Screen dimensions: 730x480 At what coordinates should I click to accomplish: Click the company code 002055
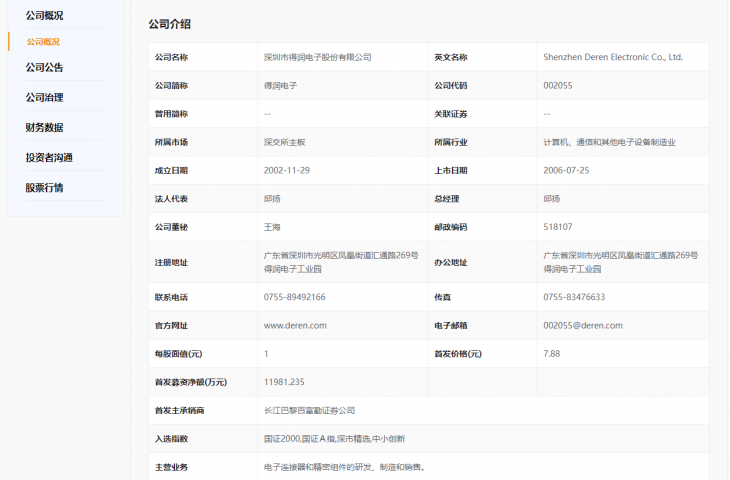pyautogui.click(x=558, y=86)
